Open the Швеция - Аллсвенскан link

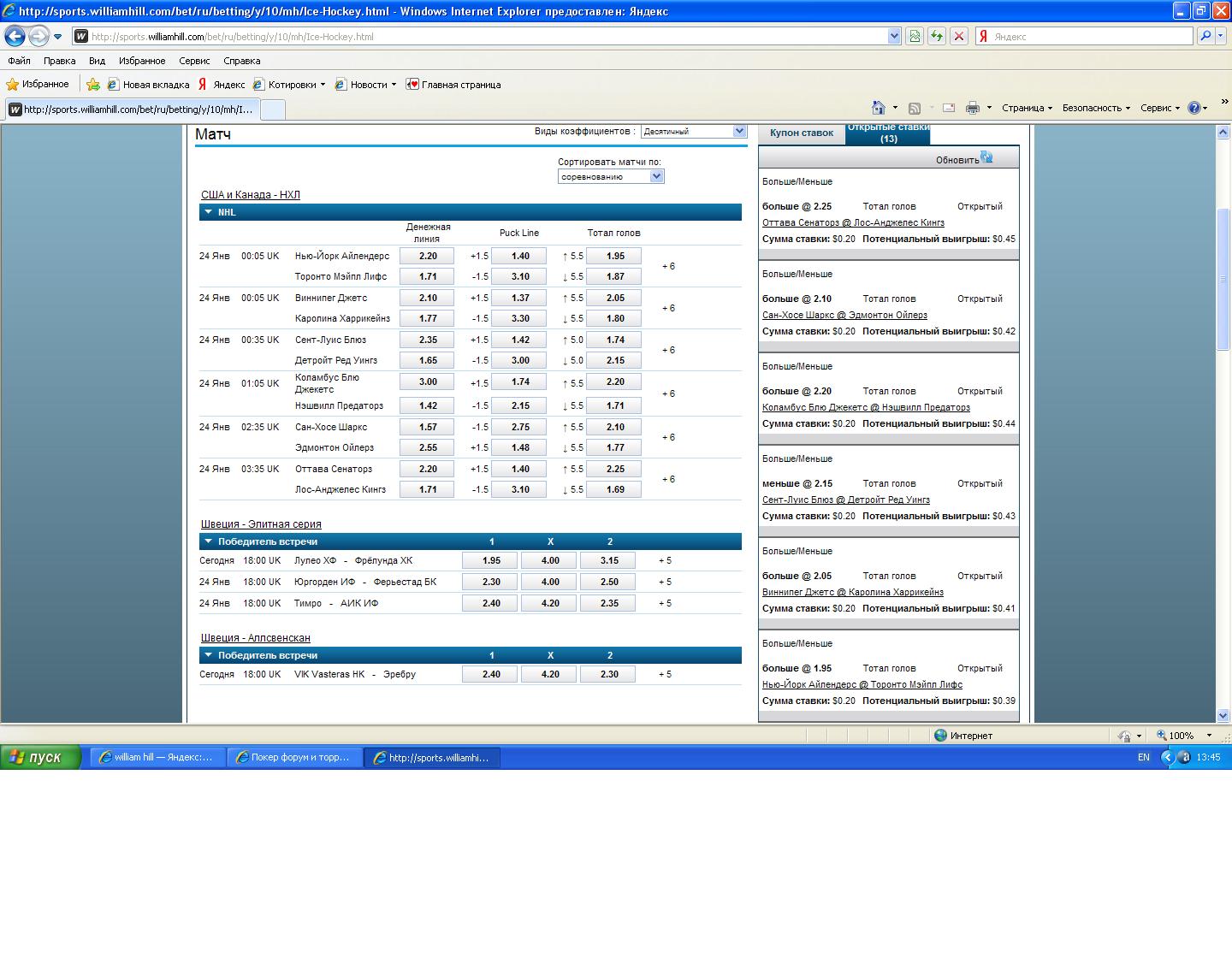(x=255, y=638)
